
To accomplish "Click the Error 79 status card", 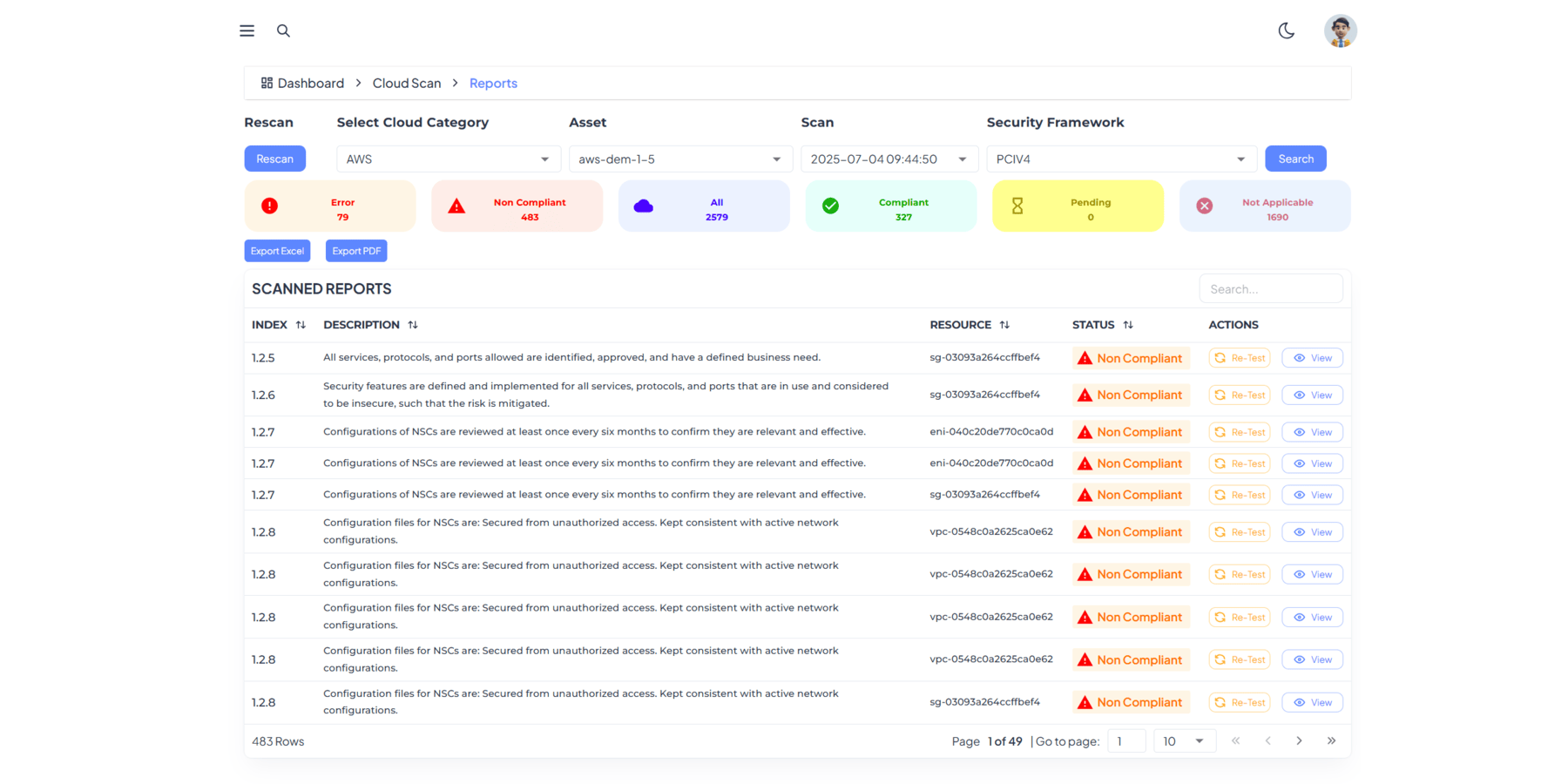I will point(329,206).
